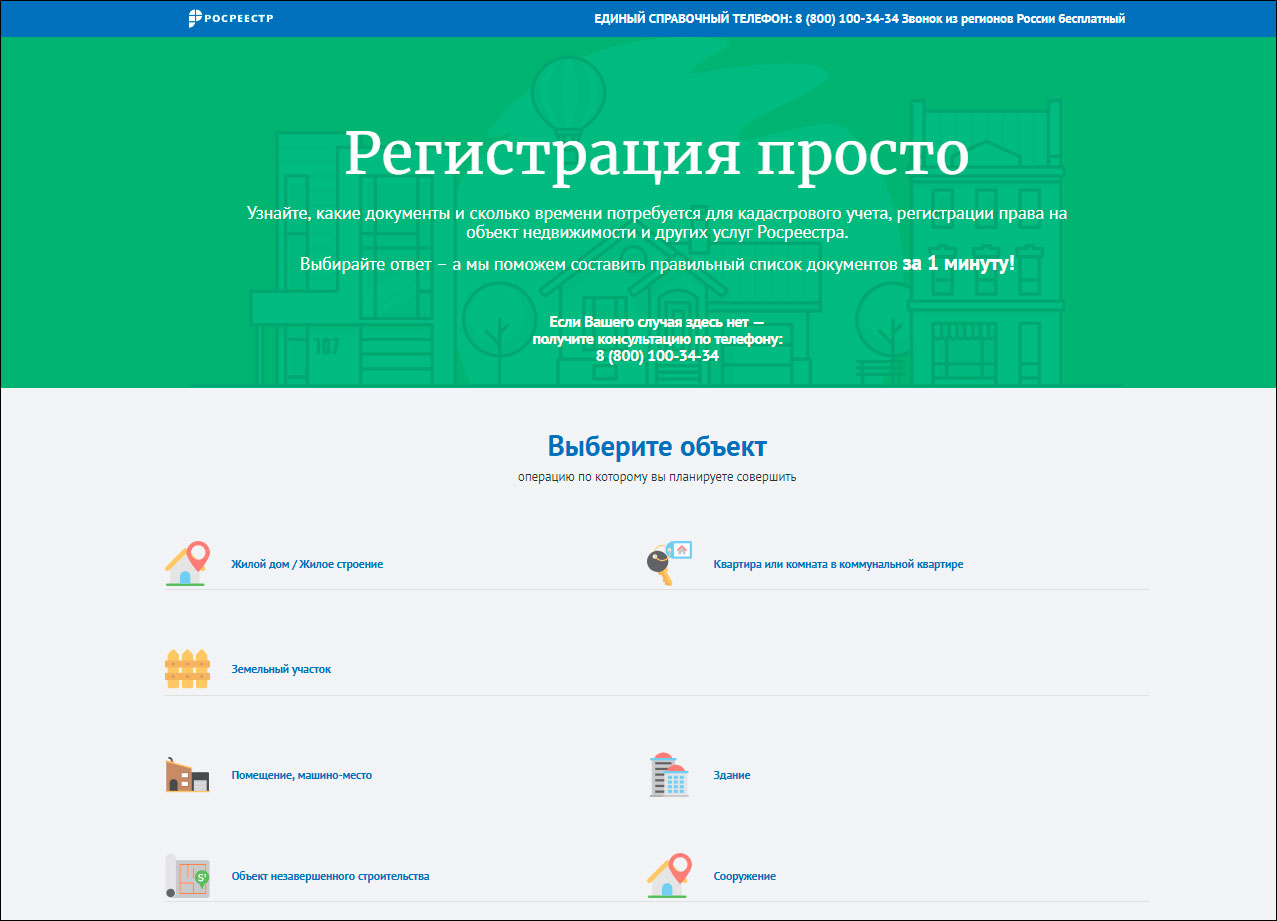
Task: Select the house icon for Жилой дом
Action: (187, 564)
